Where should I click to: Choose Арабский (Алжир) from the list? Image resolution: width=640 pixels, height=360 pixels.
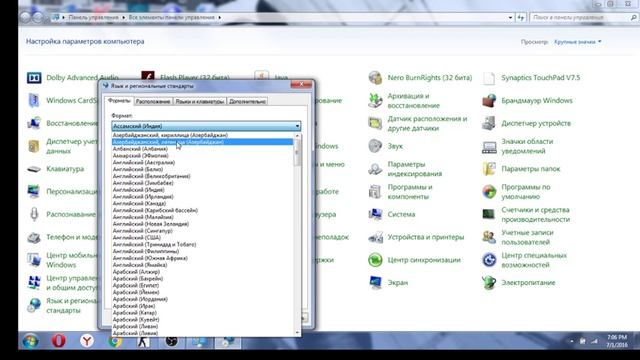tap(202, 272)
